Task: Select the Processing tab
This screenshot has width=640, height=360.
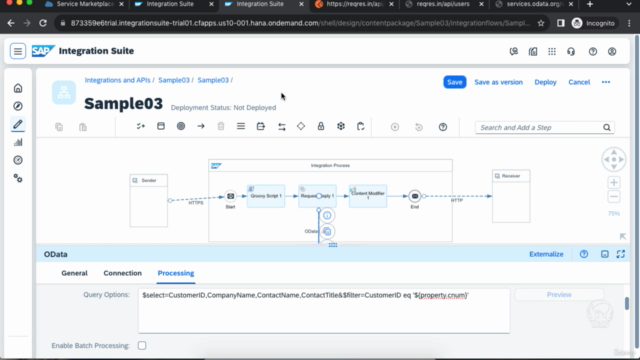Action: 176,273
